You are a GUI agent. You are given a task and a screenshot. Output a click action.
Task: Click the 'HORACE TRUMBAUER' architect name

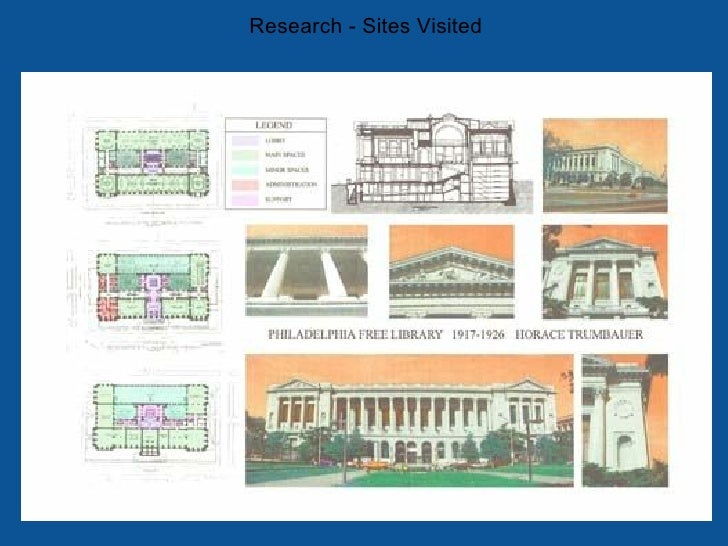(x=579, y=334)
